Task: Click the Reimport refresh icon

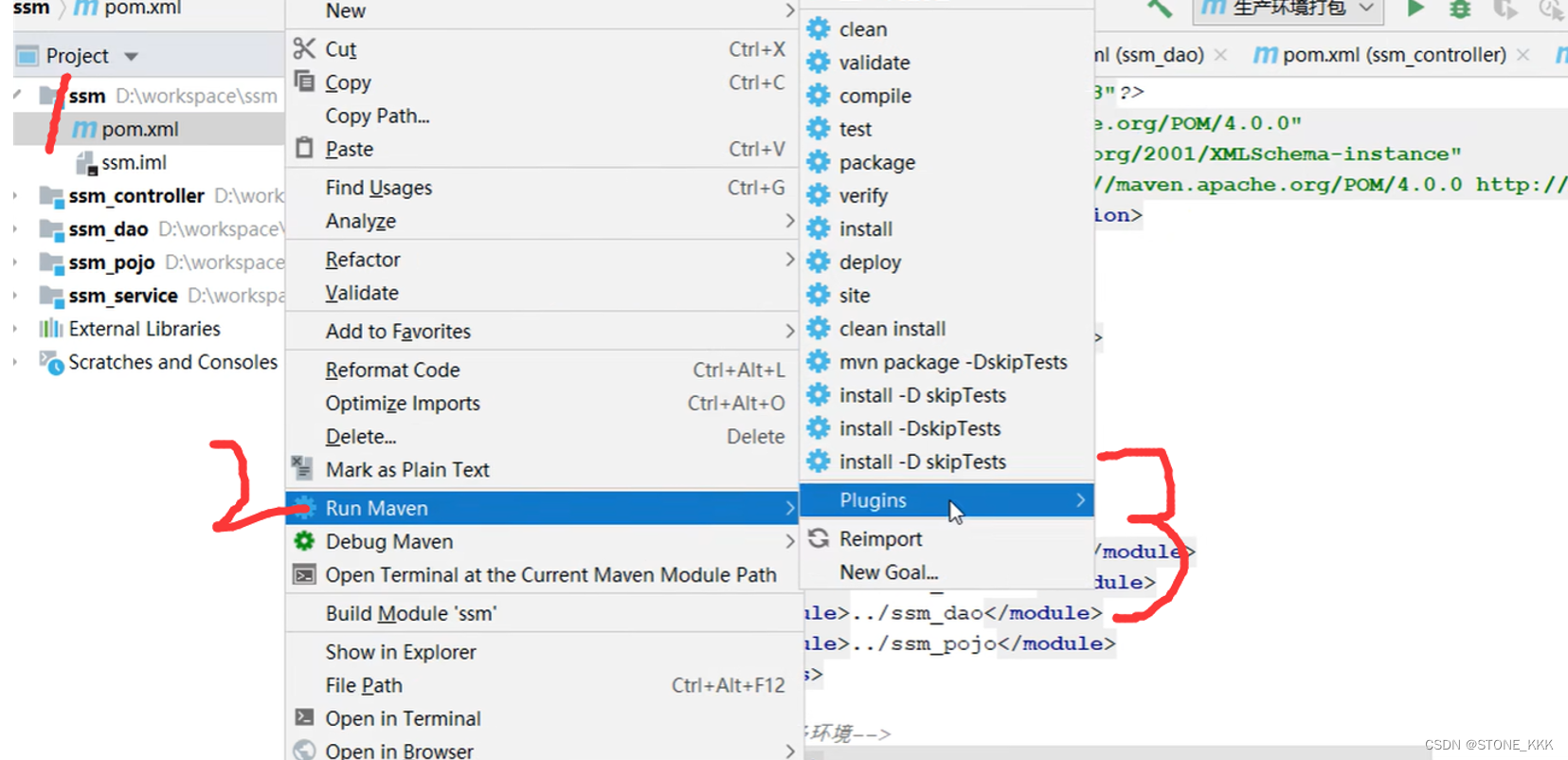Action: 819,538
